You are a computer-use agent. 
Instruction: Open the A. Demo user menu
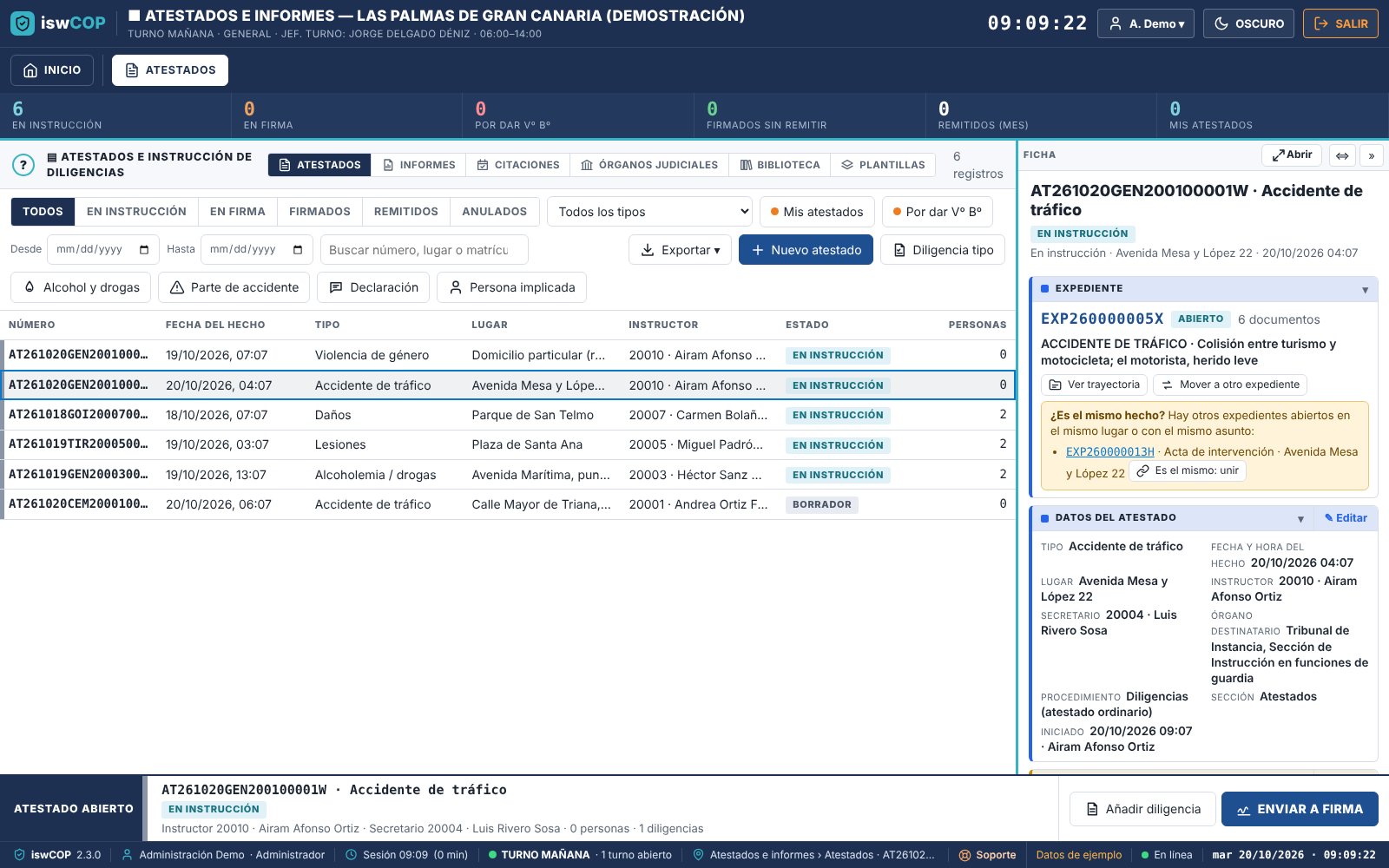1146,23
